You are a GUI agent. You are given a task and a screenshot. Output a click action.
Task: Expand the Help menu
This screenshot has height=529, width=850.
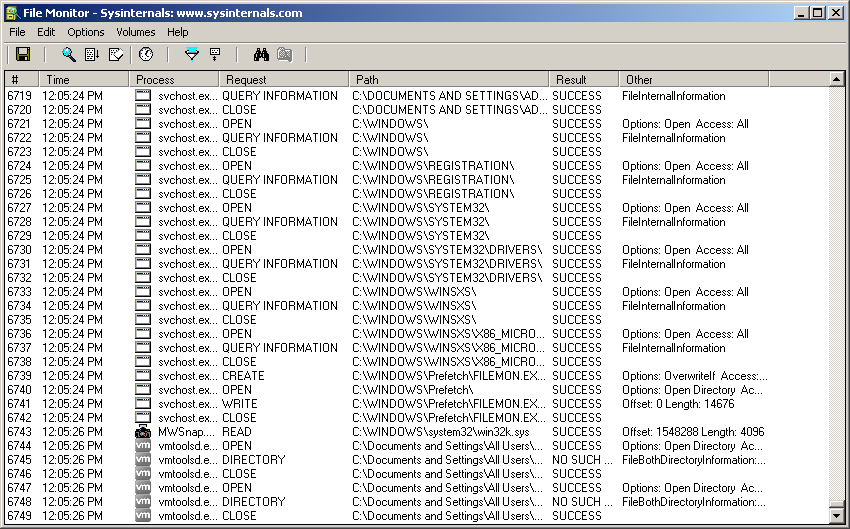click(x=177, y=32)
